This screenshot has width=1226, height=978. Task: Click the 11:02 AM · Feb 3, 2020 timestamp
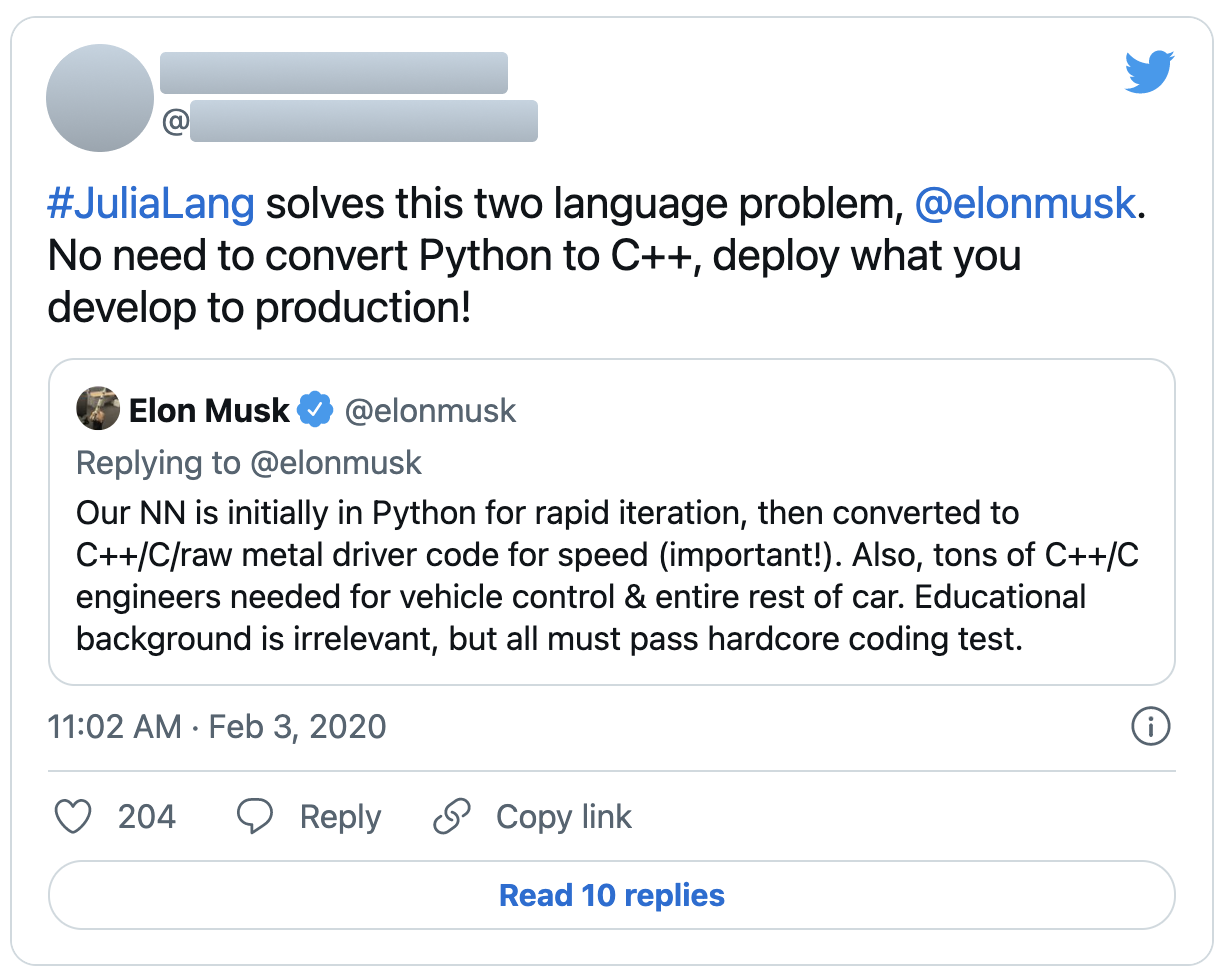pyautogui.click(x=217, y=726)
